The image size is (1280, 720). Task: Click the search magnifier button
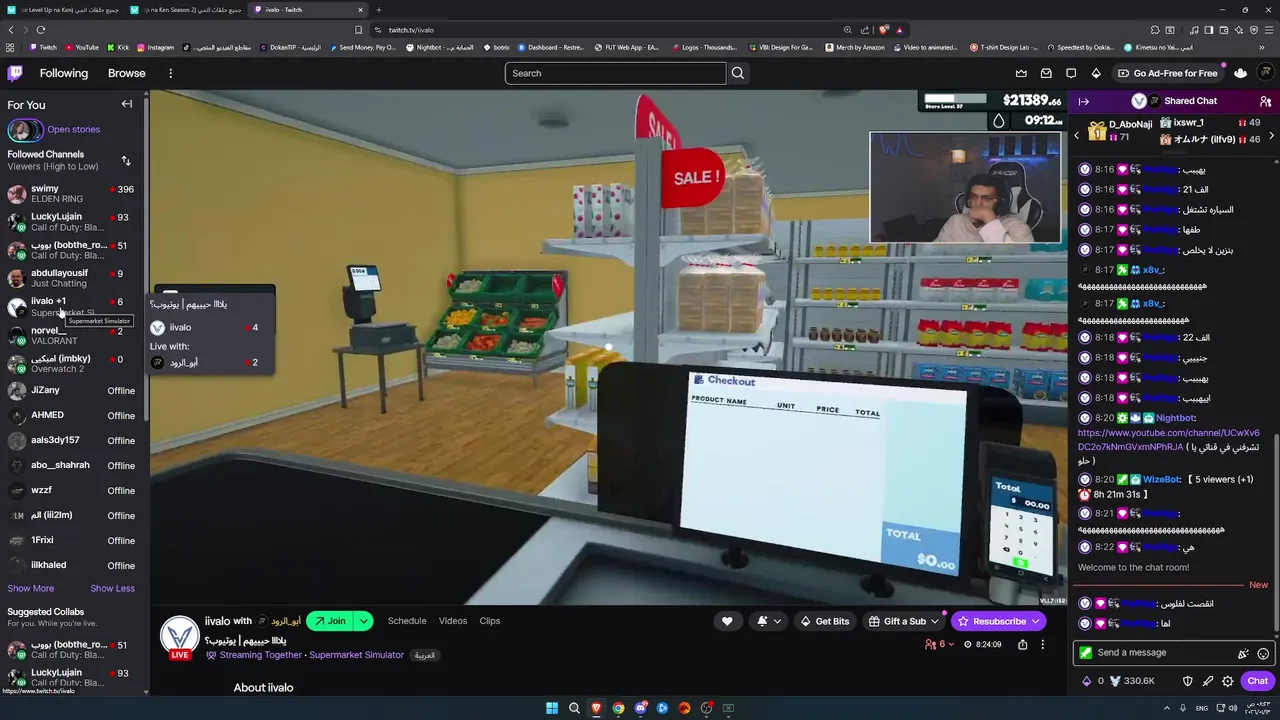(738, 73)
